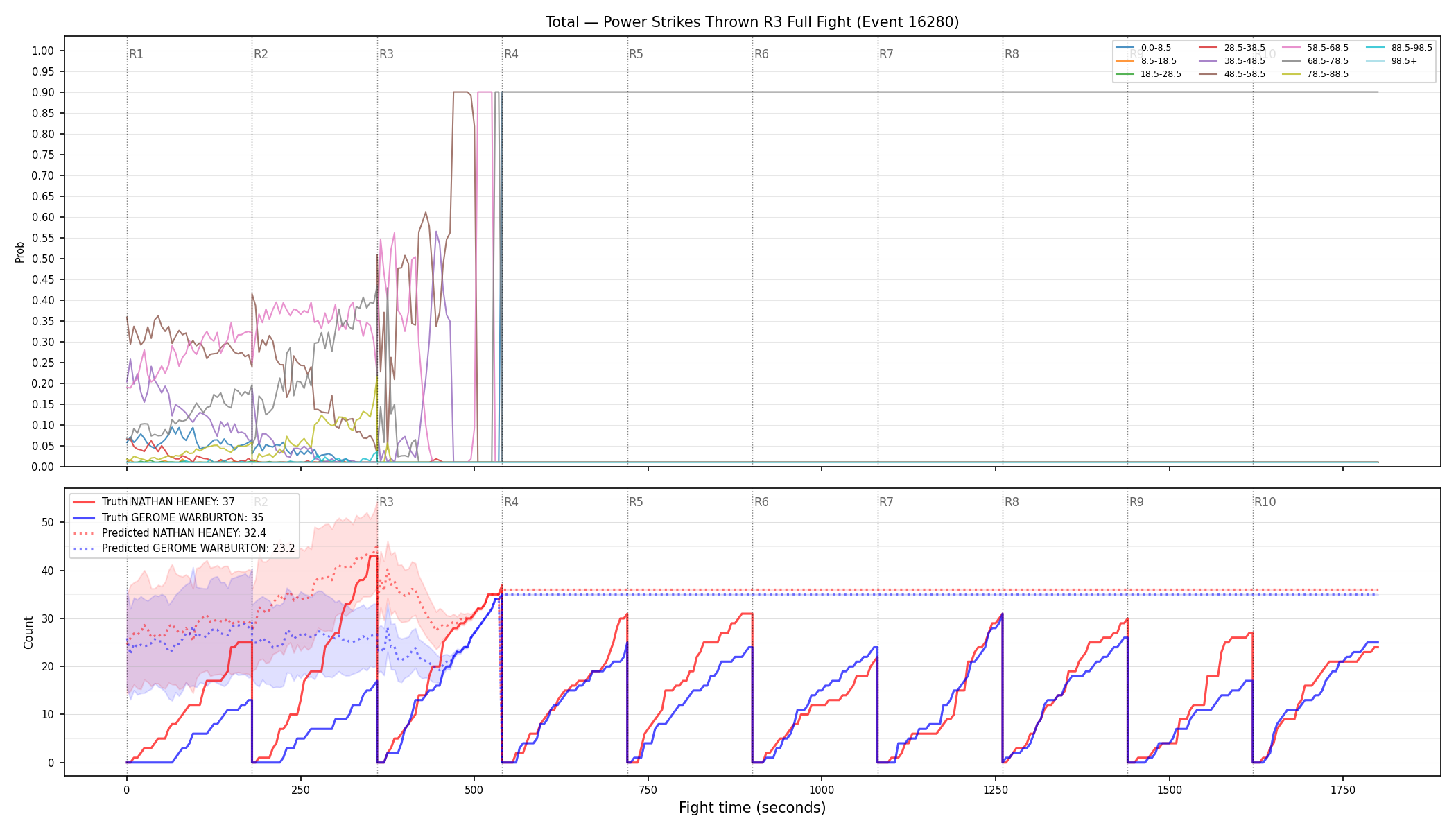Click the Count y-axis label
This screenshot has height=832, width=1456.
click(28, 632)
